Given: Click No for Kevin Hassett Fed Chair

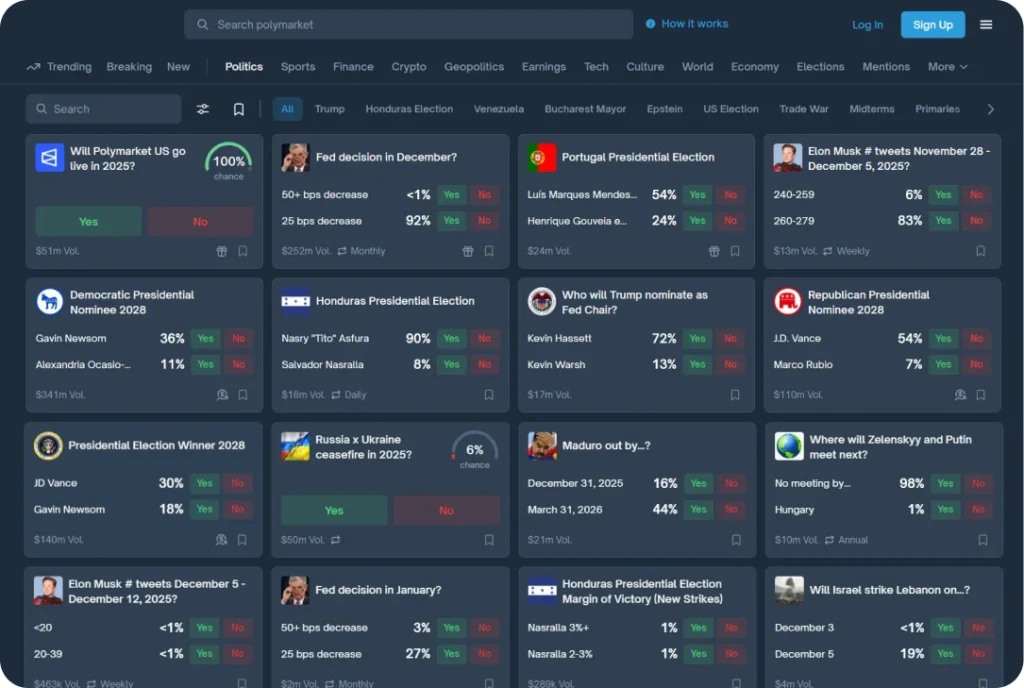Looking at the screenshot, I should pyautogui.click(x=730, y=338).
